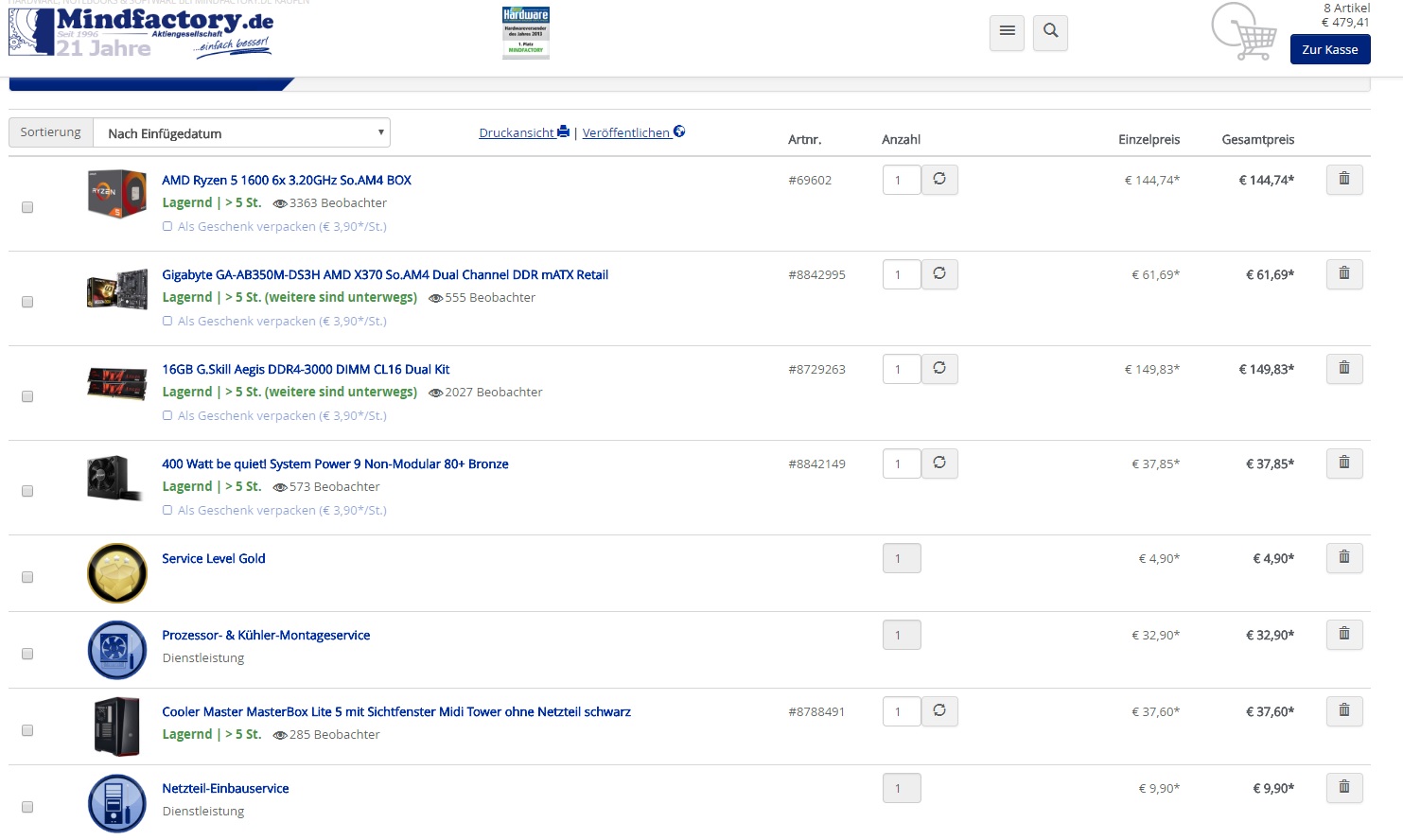
Task: Select the Gigabyte GA-AB350M row checkbox
Action: (x=27, y=302)
